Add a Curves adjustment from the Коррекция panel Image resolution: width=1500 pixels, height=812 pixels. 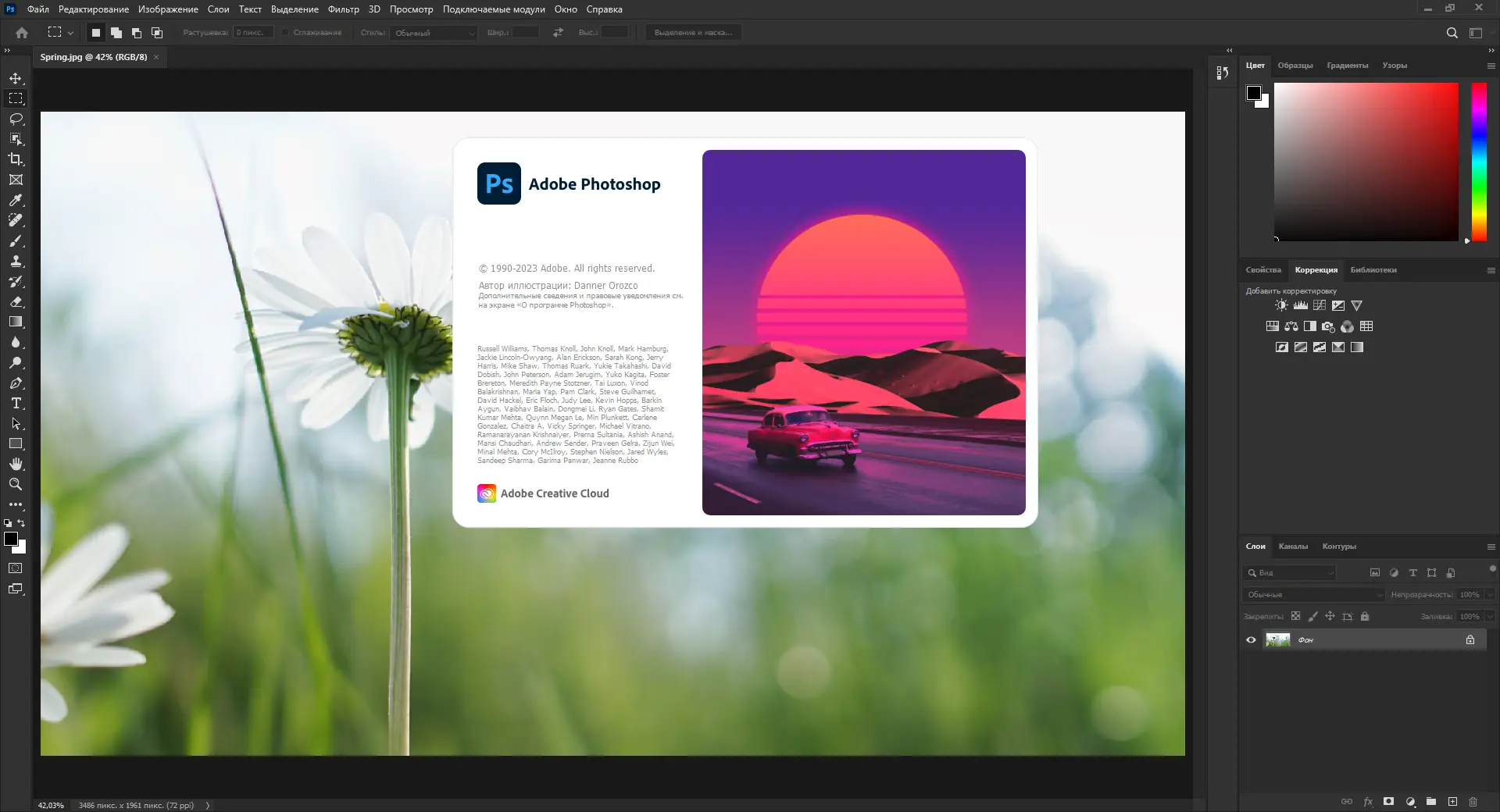point(1320,305)
